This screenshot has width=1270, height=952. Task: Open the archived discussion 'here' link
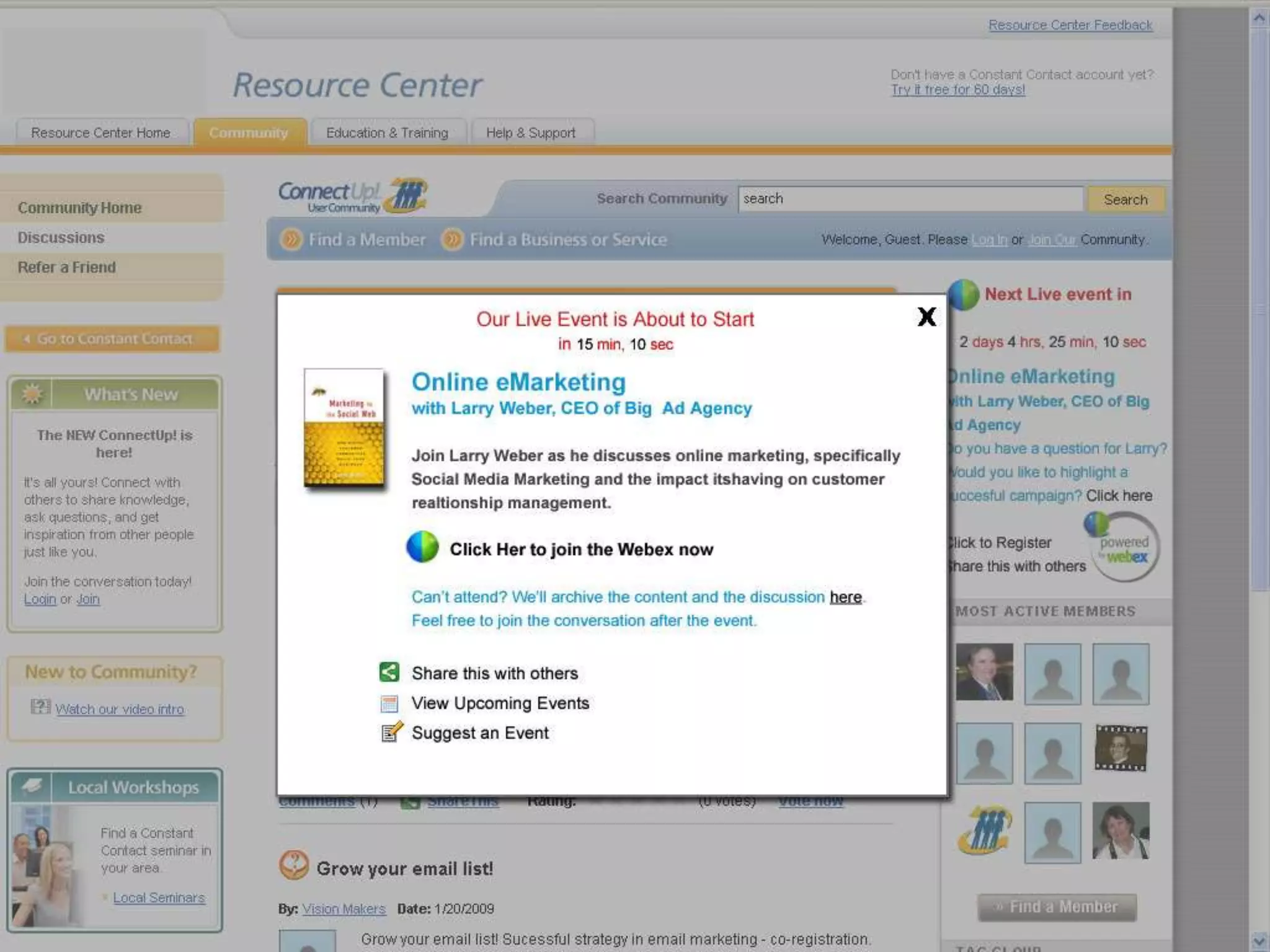(x=845, y=597)
